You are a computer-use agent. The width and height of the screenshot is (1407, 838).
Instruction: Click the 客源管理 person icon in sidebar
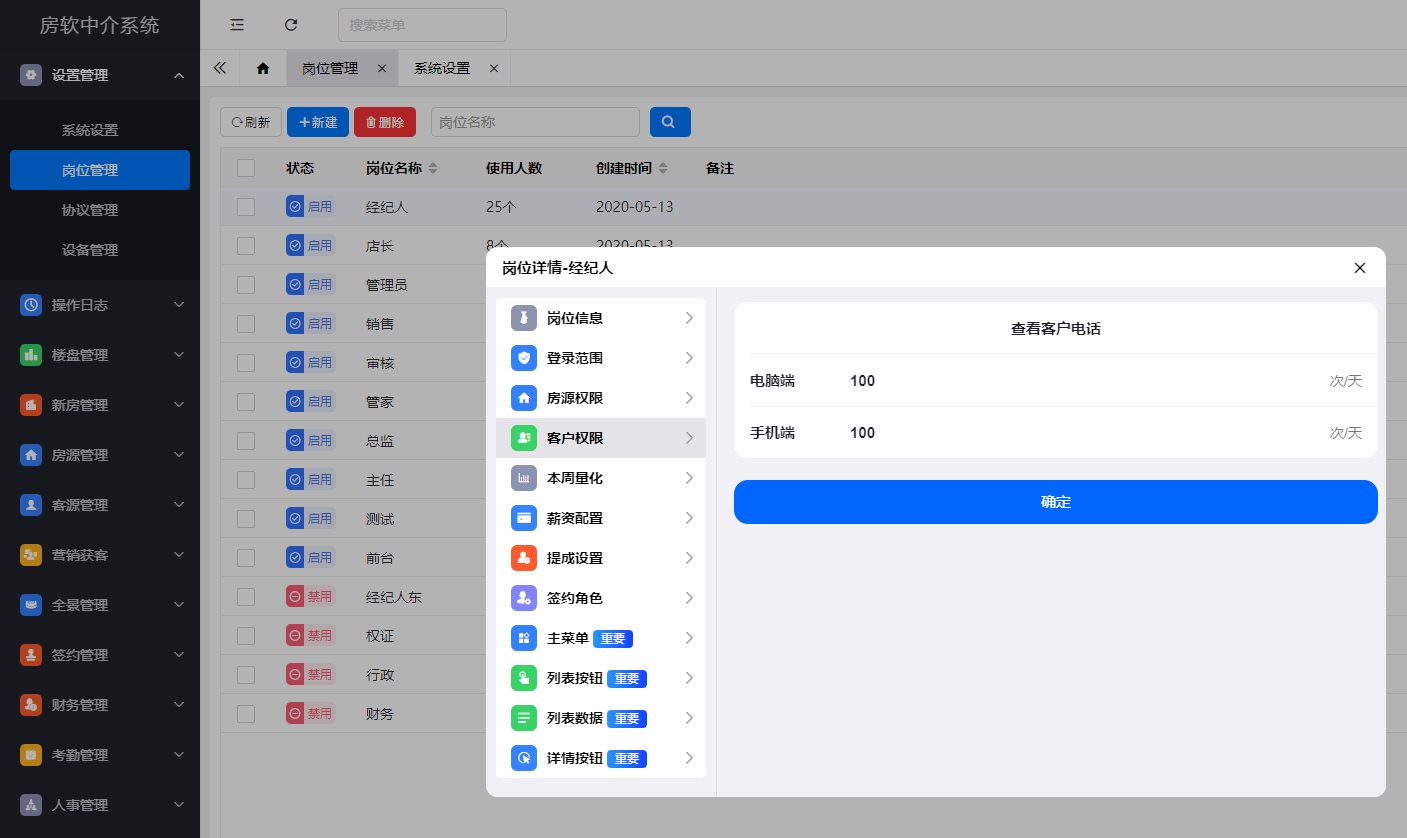(31, 505)
